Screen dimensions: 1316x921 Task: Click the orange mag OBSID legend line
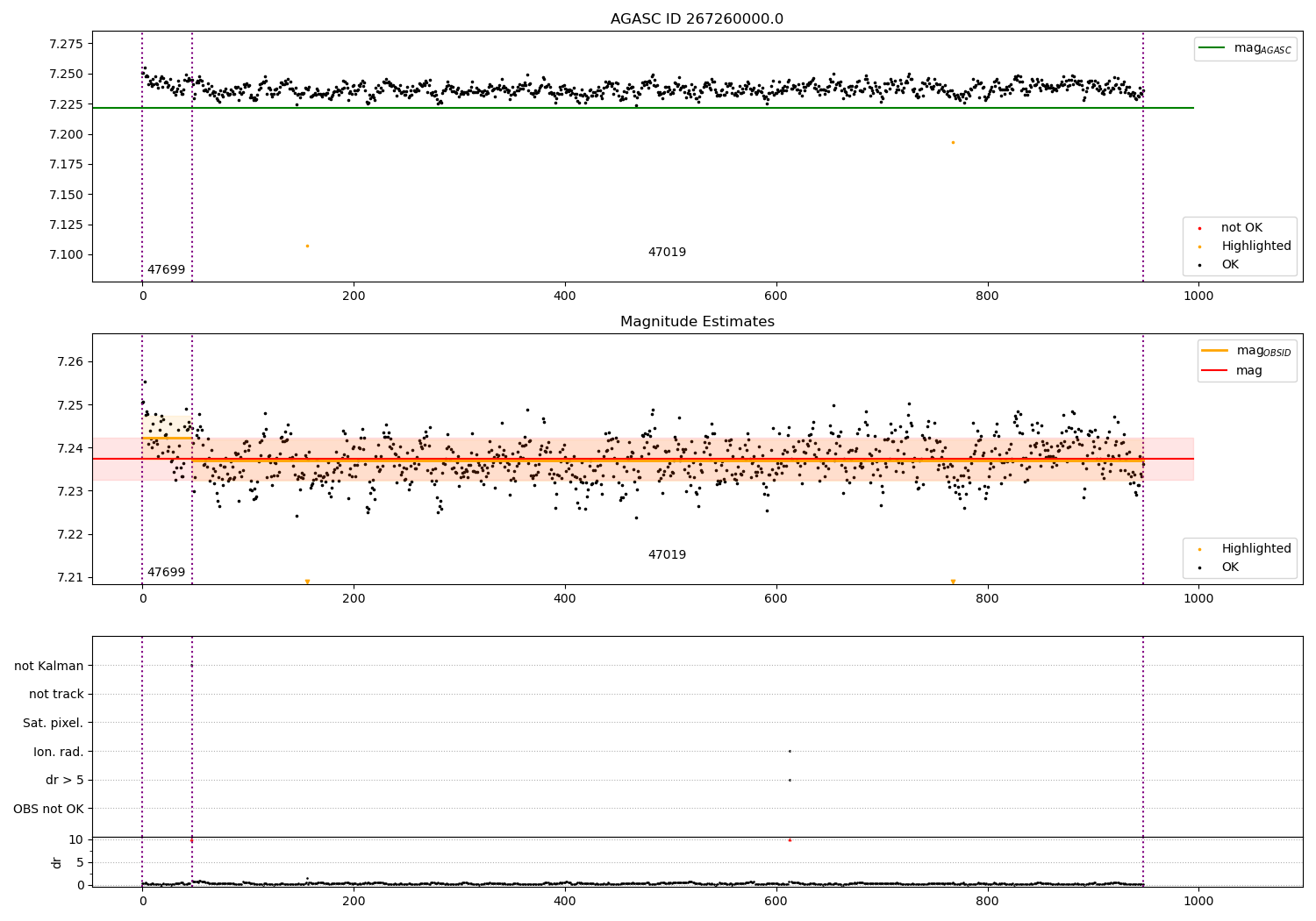click(1215, 351)
